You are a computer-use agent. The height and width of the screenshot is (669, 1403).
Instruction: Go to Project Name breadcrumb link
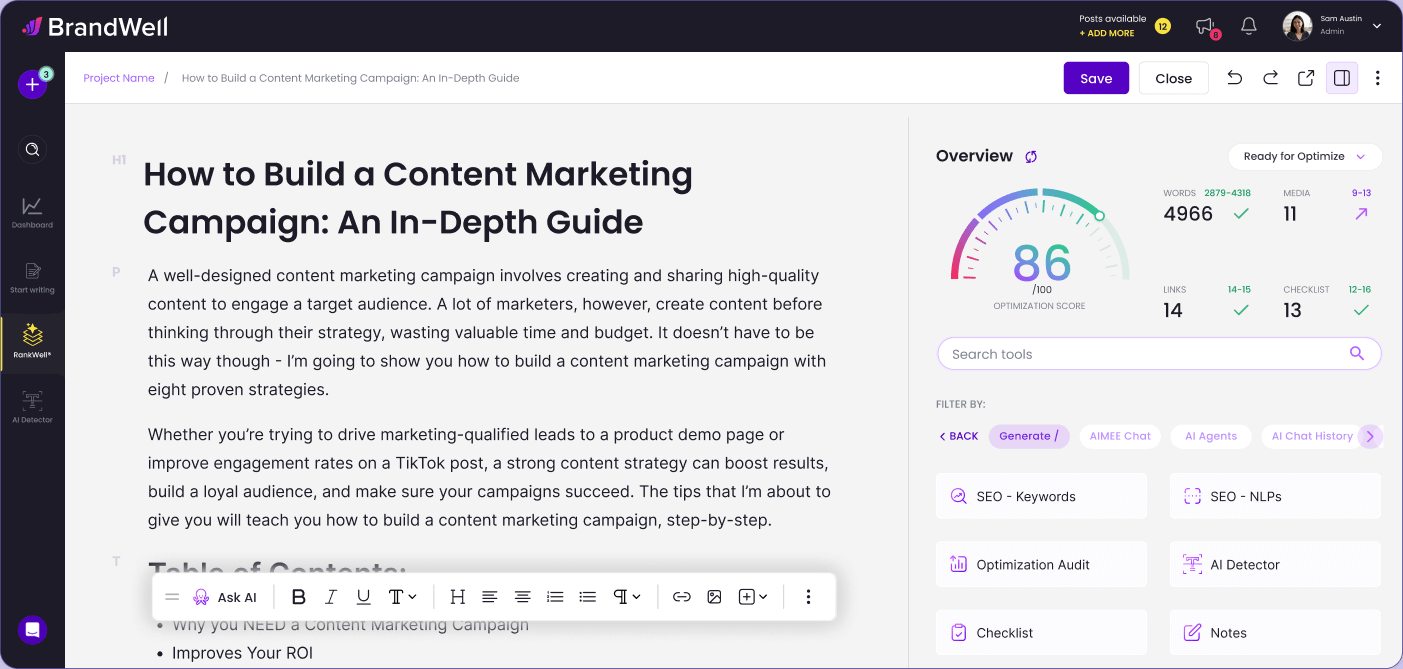tap(119, 78)
